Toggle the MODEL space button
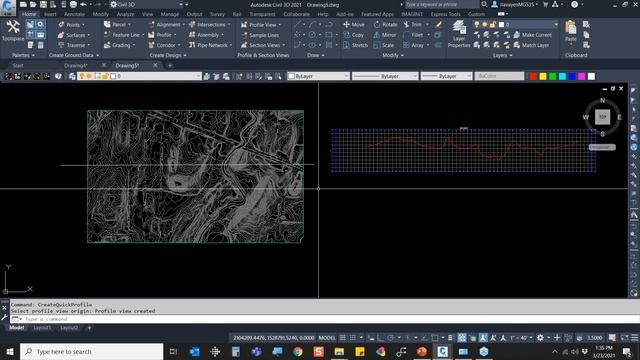The height and width of the screenshot is (360, 640). point(327,338)
